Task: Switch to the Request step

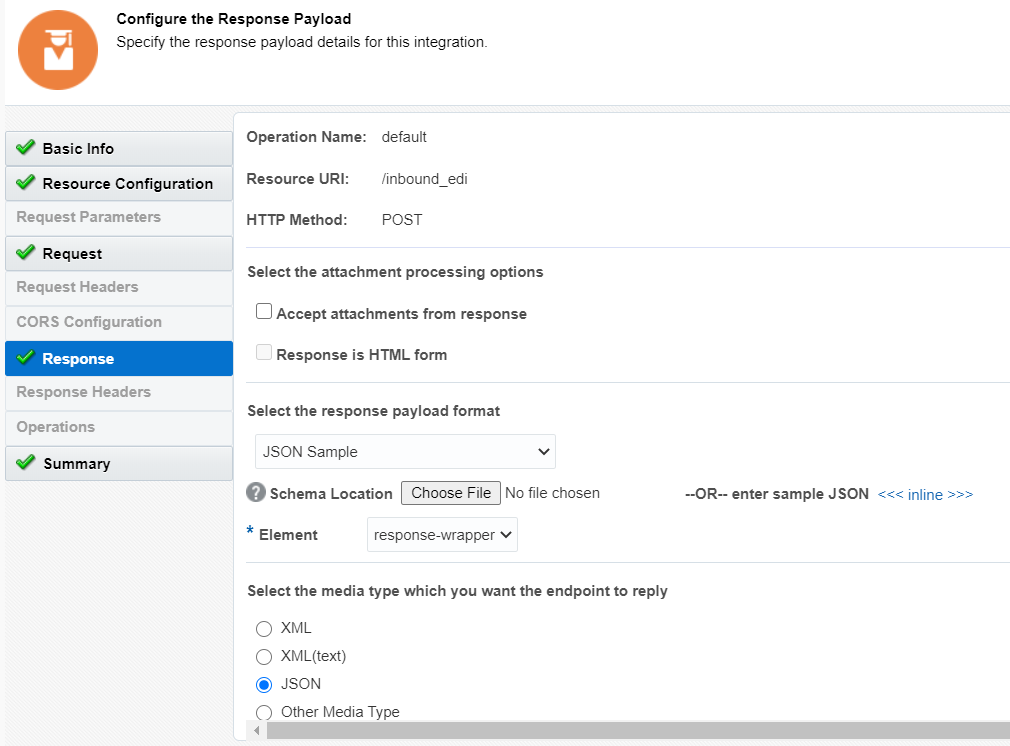Action: click(119, 253)
